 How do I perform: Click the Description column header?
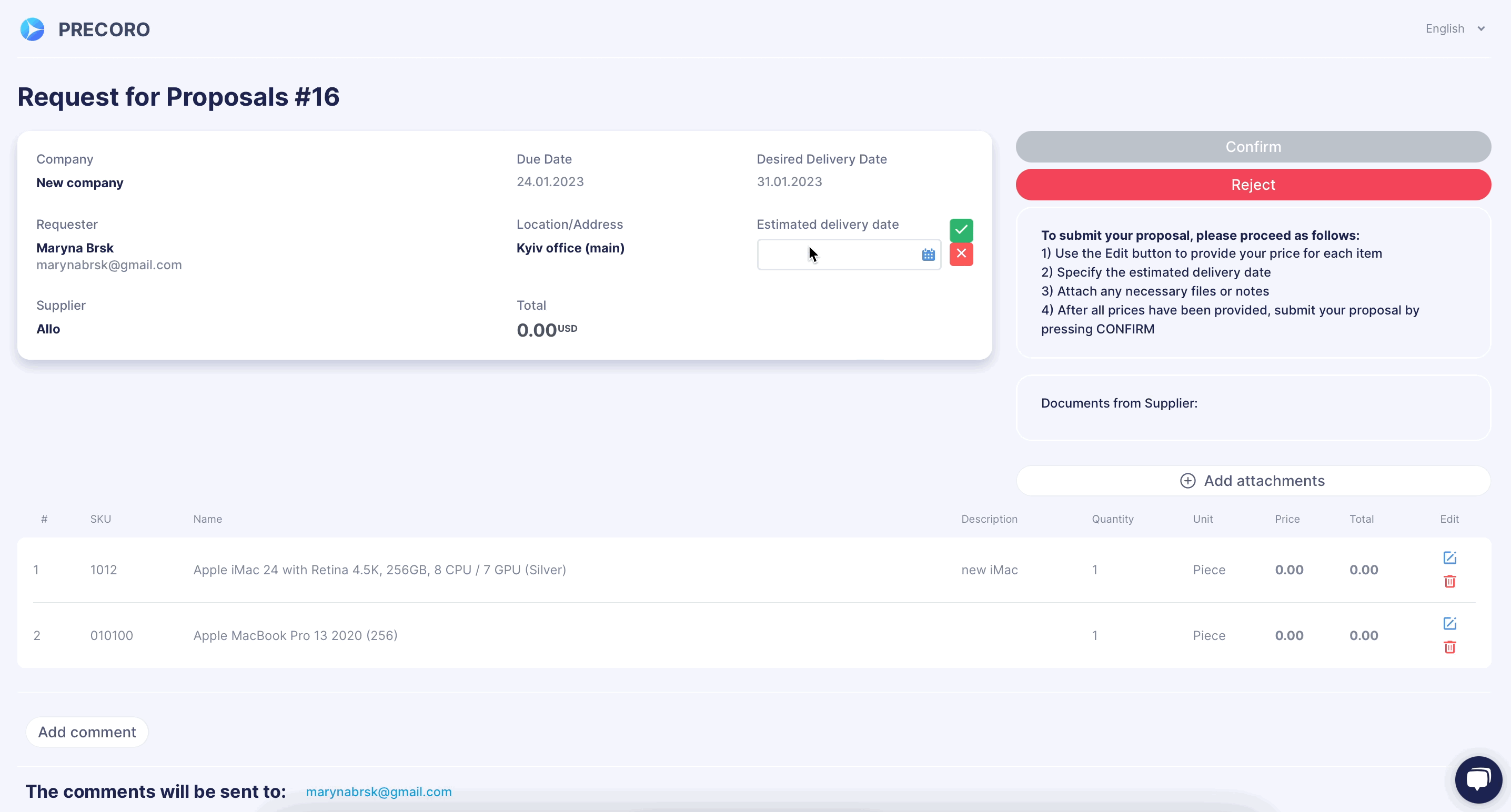989,519
